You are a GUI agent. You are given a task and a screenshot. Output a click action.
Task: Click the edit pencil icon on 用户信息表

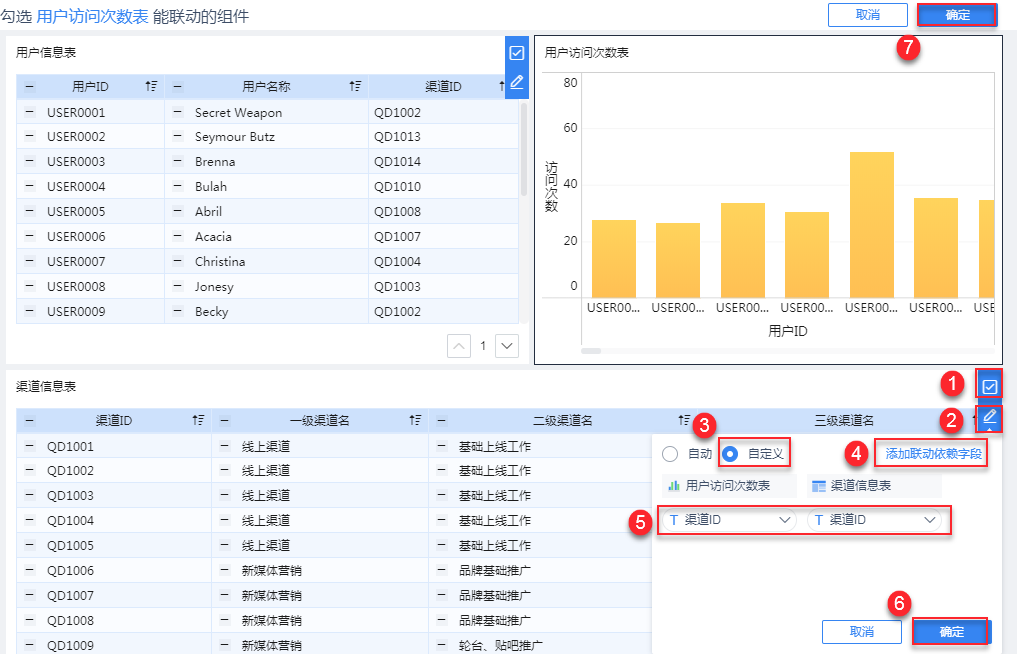(x=517, y=82)
